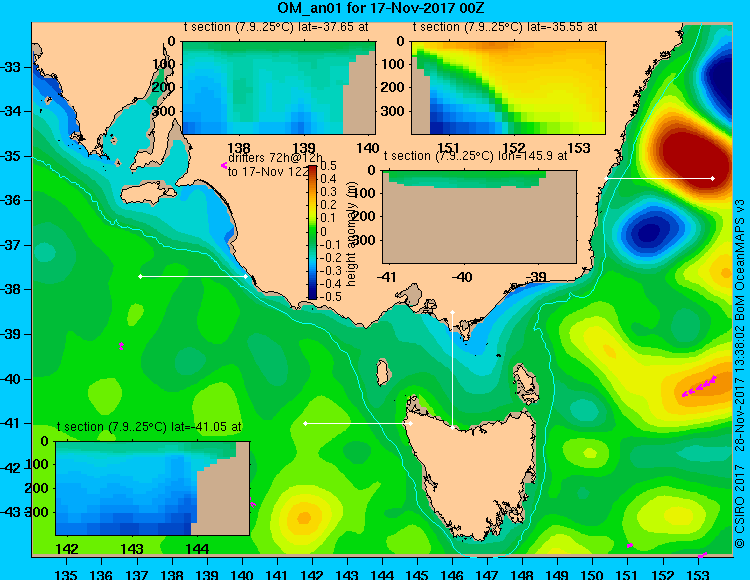Click the title 'OM_an01 for 17-Nov-2017 00Z'
Screen dimensions: 750x580
[381, 8]
